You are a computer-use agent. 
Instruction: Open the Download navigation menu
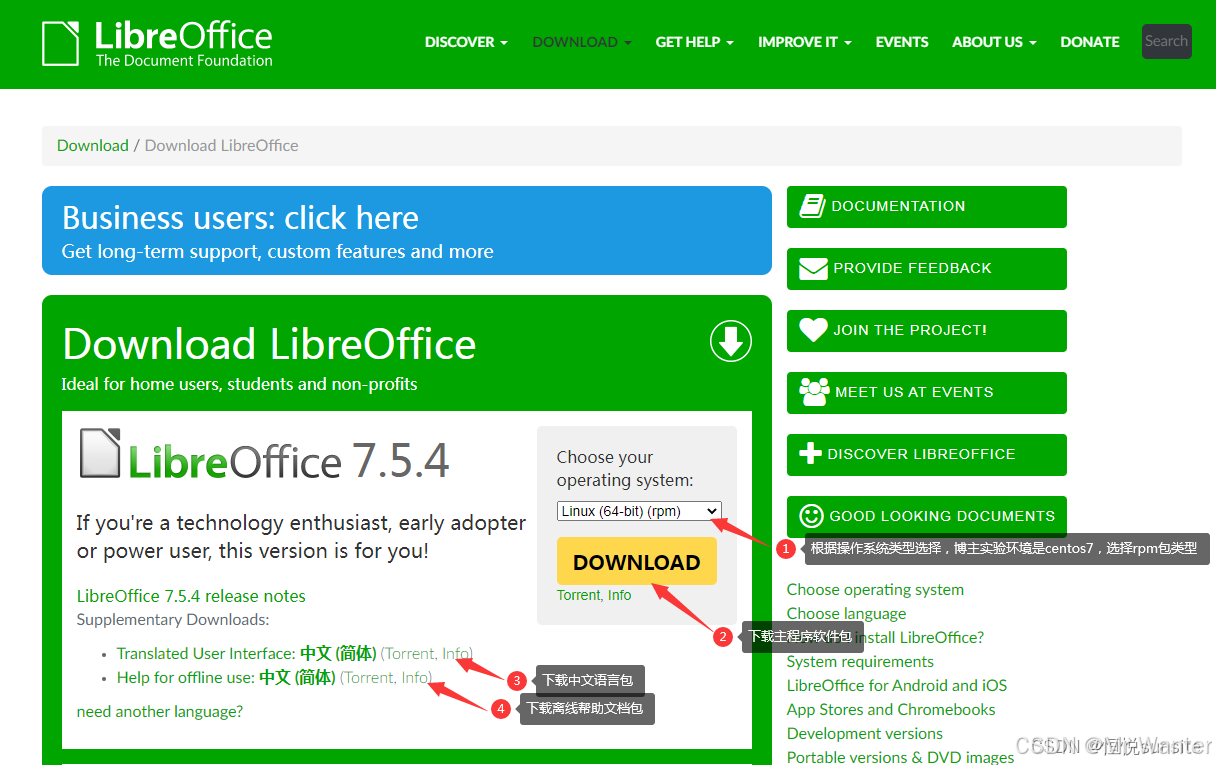point(582,42)
